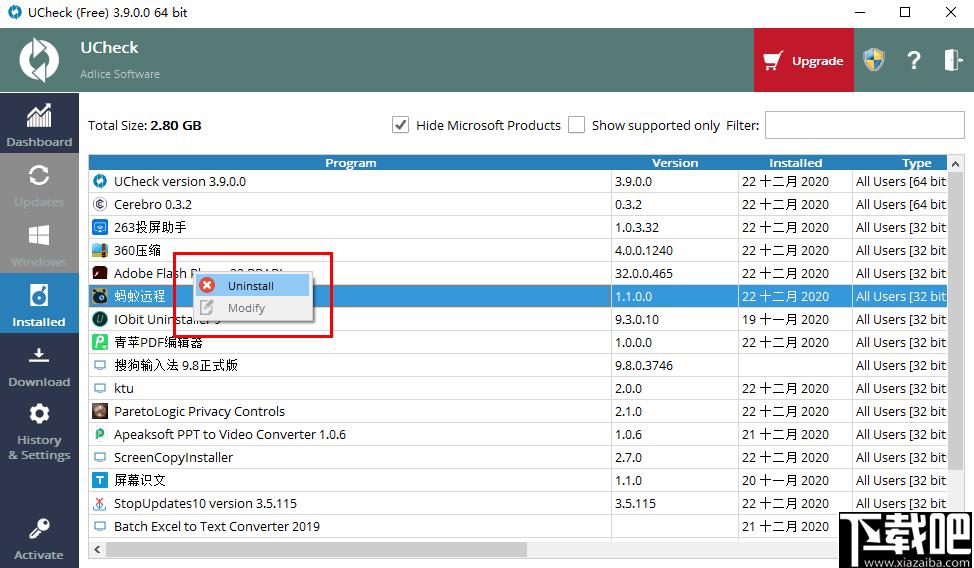Click the 青苹PDF编辑器 program icon
This screenshot has width=974, height=568.
[99, 342]
